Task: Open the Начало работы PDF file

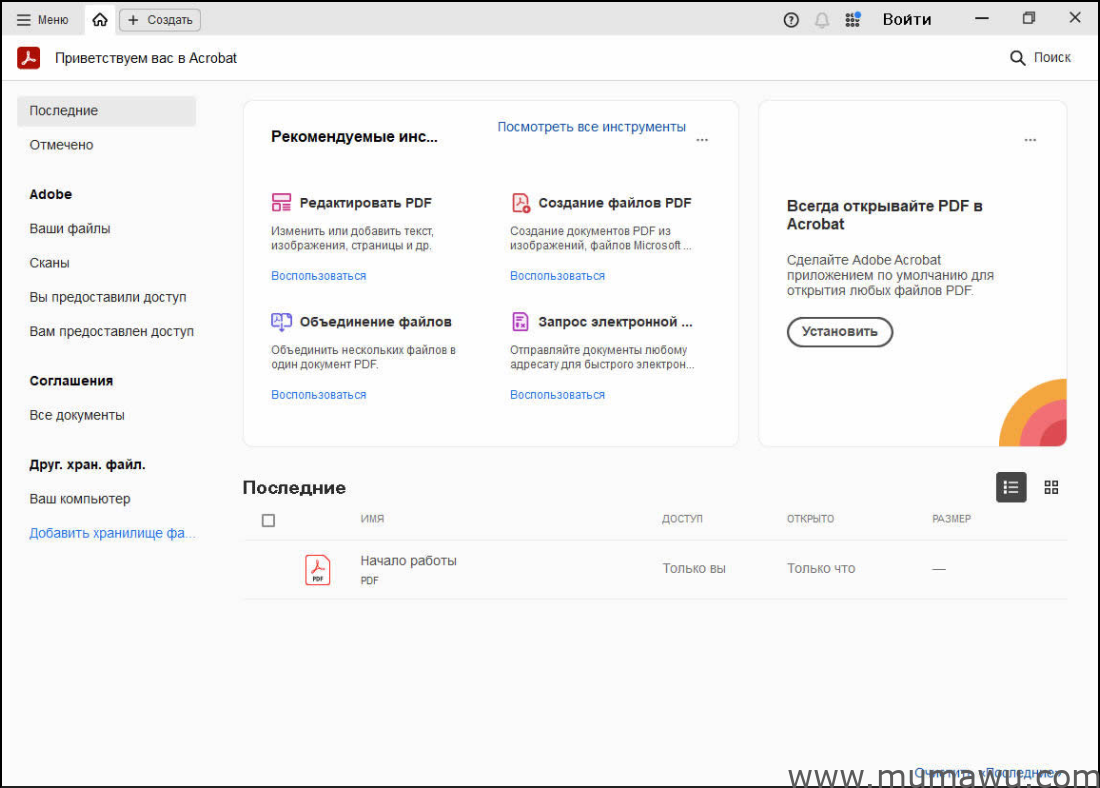Action: (408, 561)
